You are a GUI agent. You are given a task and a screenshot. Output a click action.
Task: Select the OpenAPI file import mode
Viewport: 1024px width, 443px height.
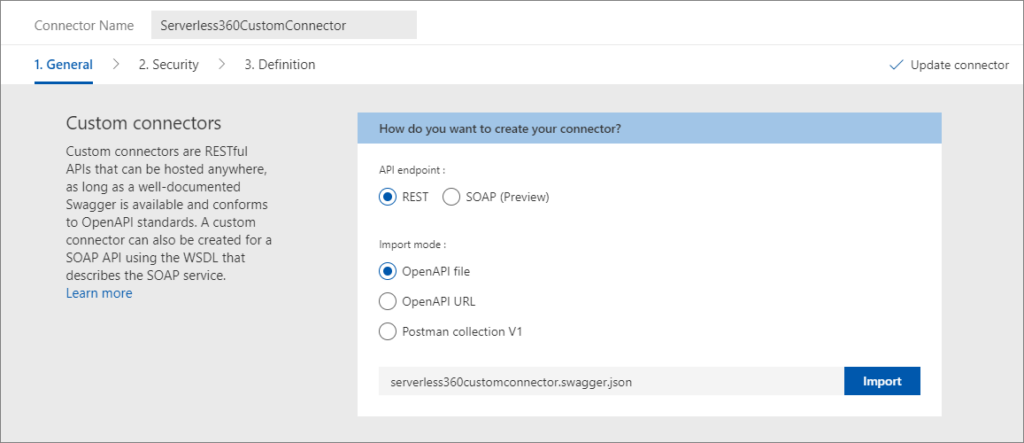[388, 271]
